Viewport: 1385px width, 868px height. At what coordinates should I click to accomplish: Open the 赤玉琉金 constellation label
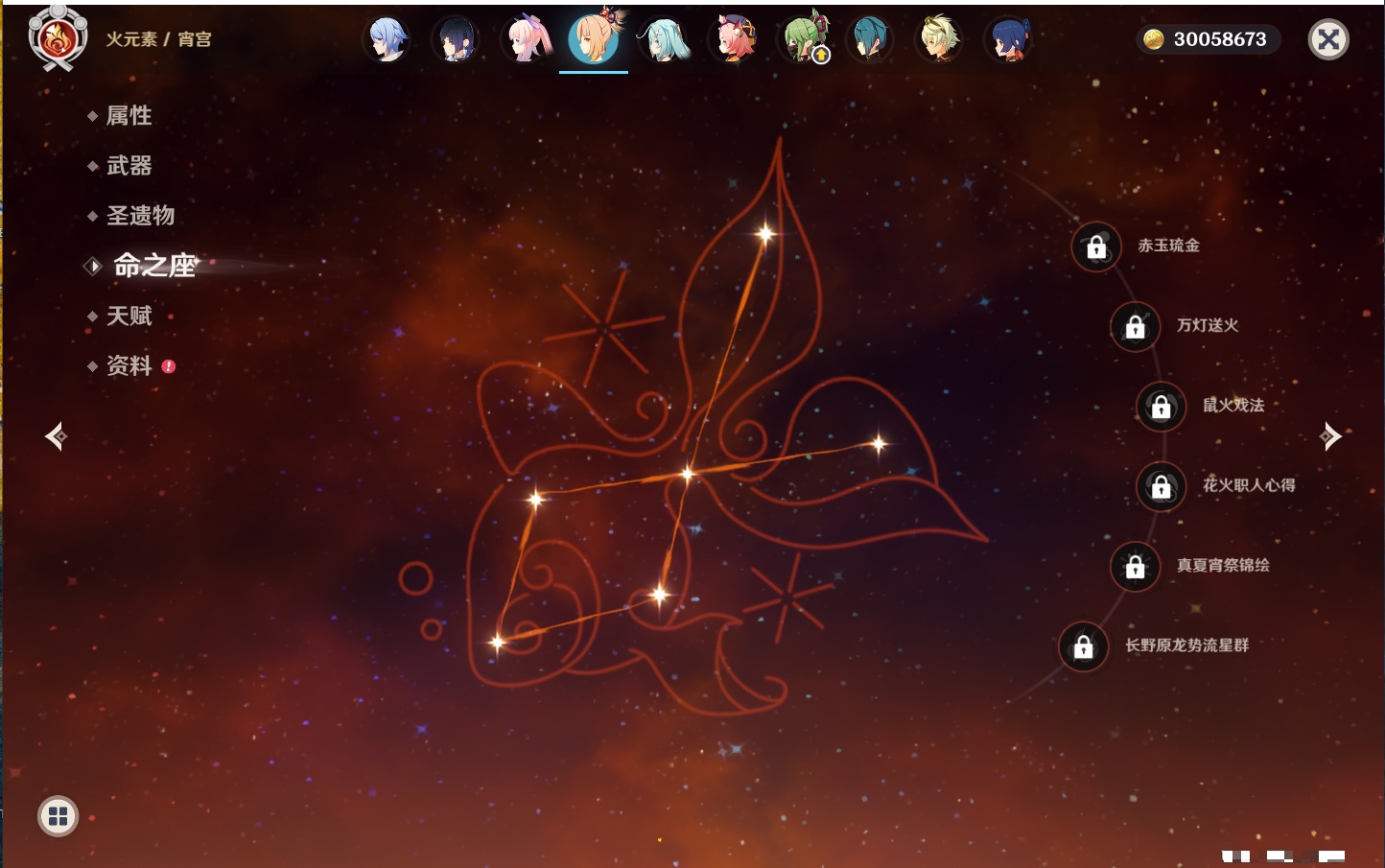[1168, 246]
